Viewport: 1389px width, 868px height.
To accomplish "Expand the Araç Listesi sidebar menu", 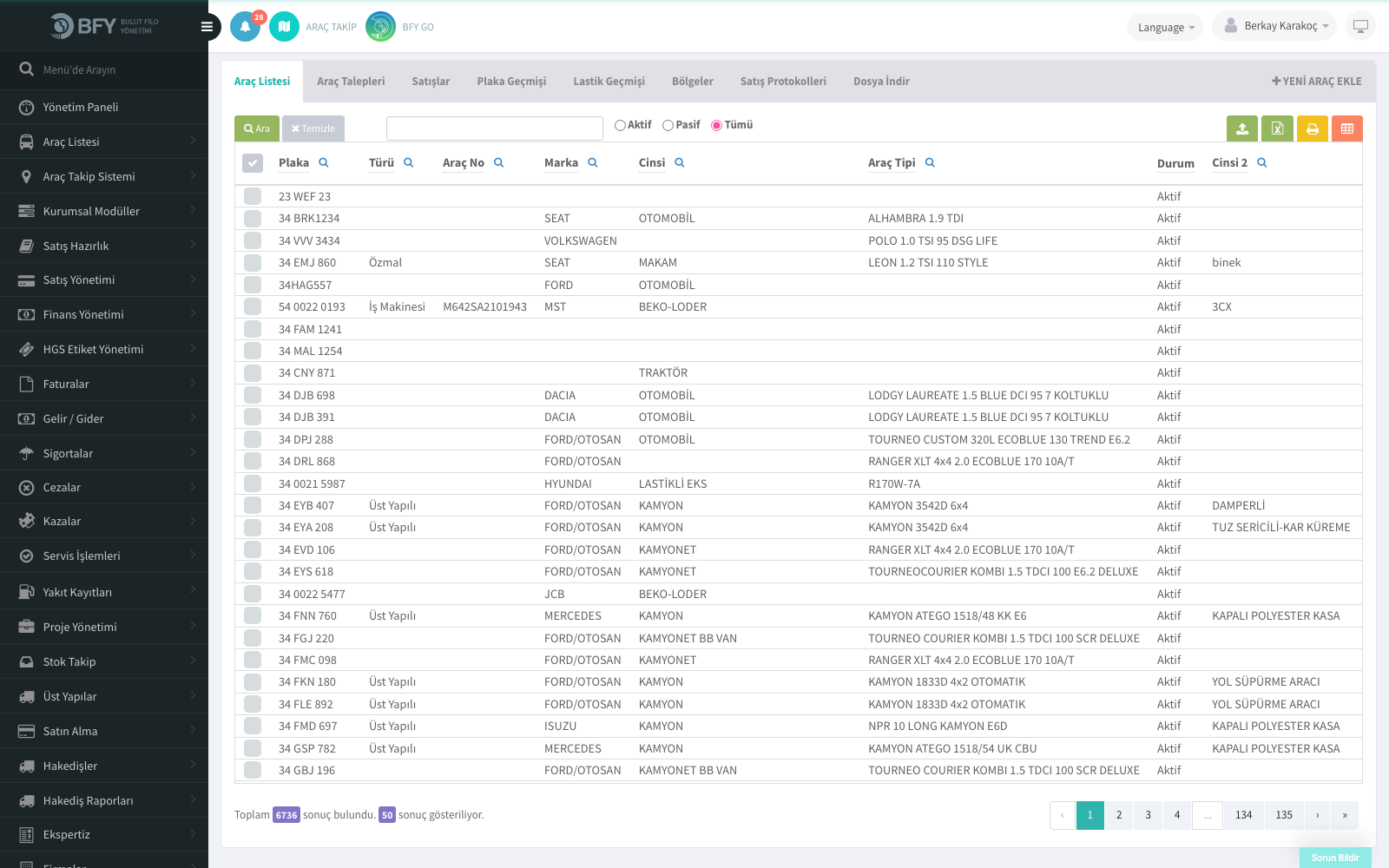I will click(x=104, y=141).
